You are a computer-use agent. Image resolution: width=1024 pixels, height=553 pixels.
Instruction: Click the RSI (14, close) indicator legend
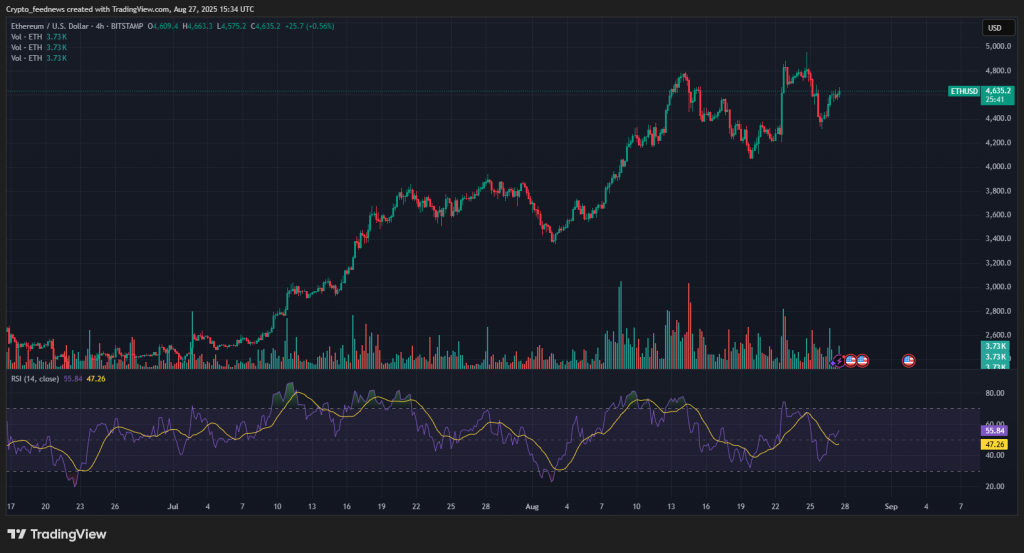pos(34,379)
